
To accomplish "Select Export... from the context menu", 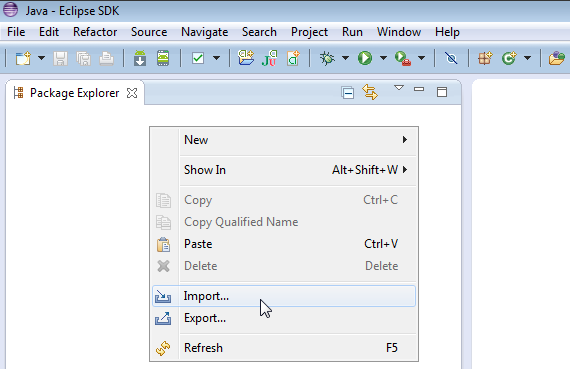I will click(x=284, y=318).
